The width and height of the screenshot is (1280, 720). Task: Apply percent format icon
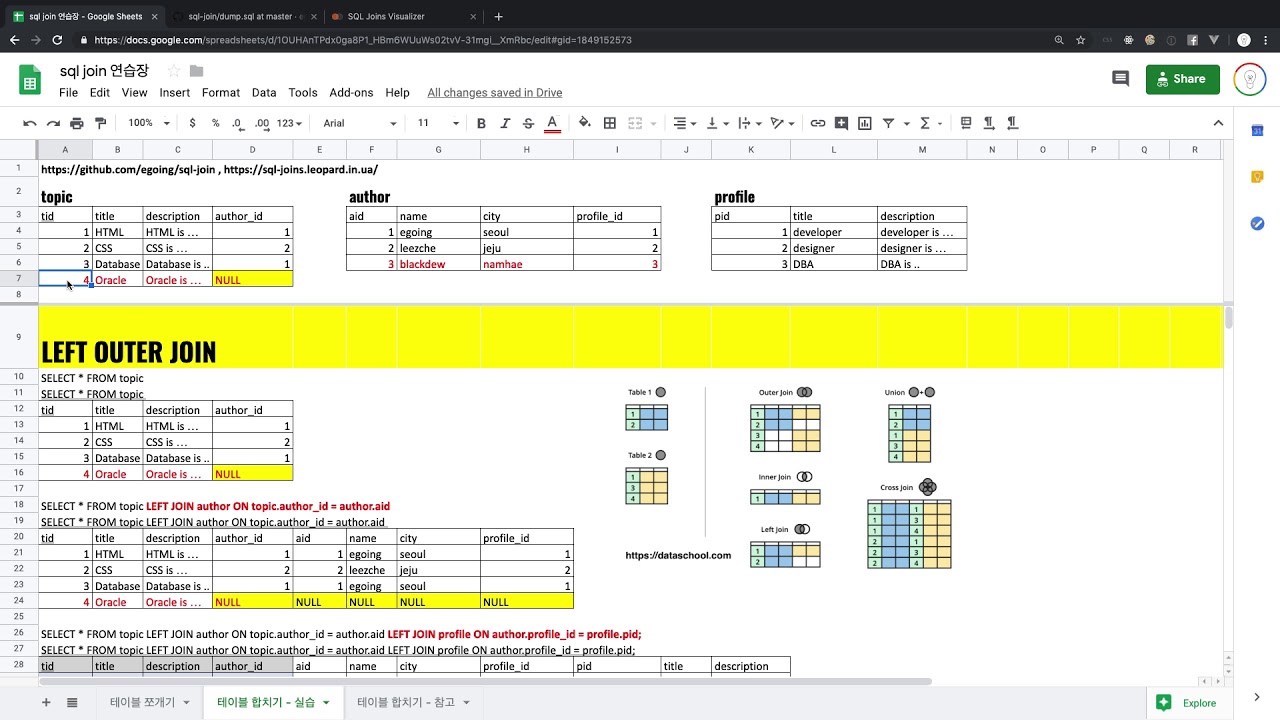[215, 123]
